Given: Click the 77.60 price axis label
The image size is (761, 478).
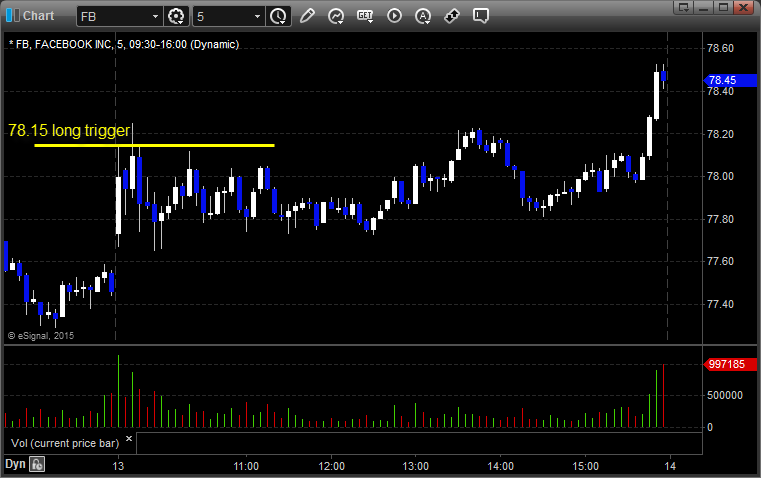Looking at the screenshot, I should click(720, 262).
